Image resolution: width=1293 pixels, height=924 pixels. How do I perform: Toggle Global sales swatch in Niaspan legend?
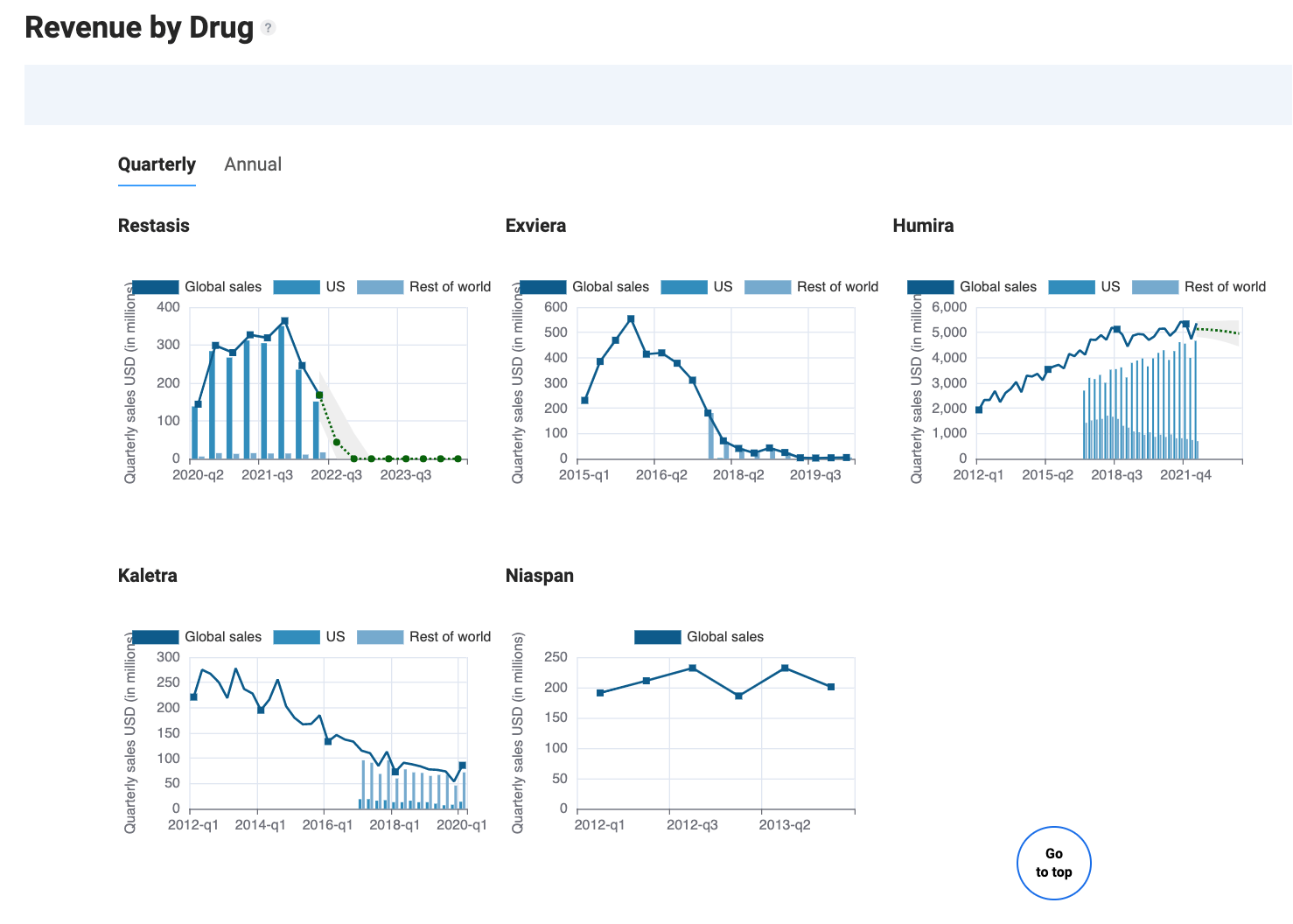click(x=658, y=637)
